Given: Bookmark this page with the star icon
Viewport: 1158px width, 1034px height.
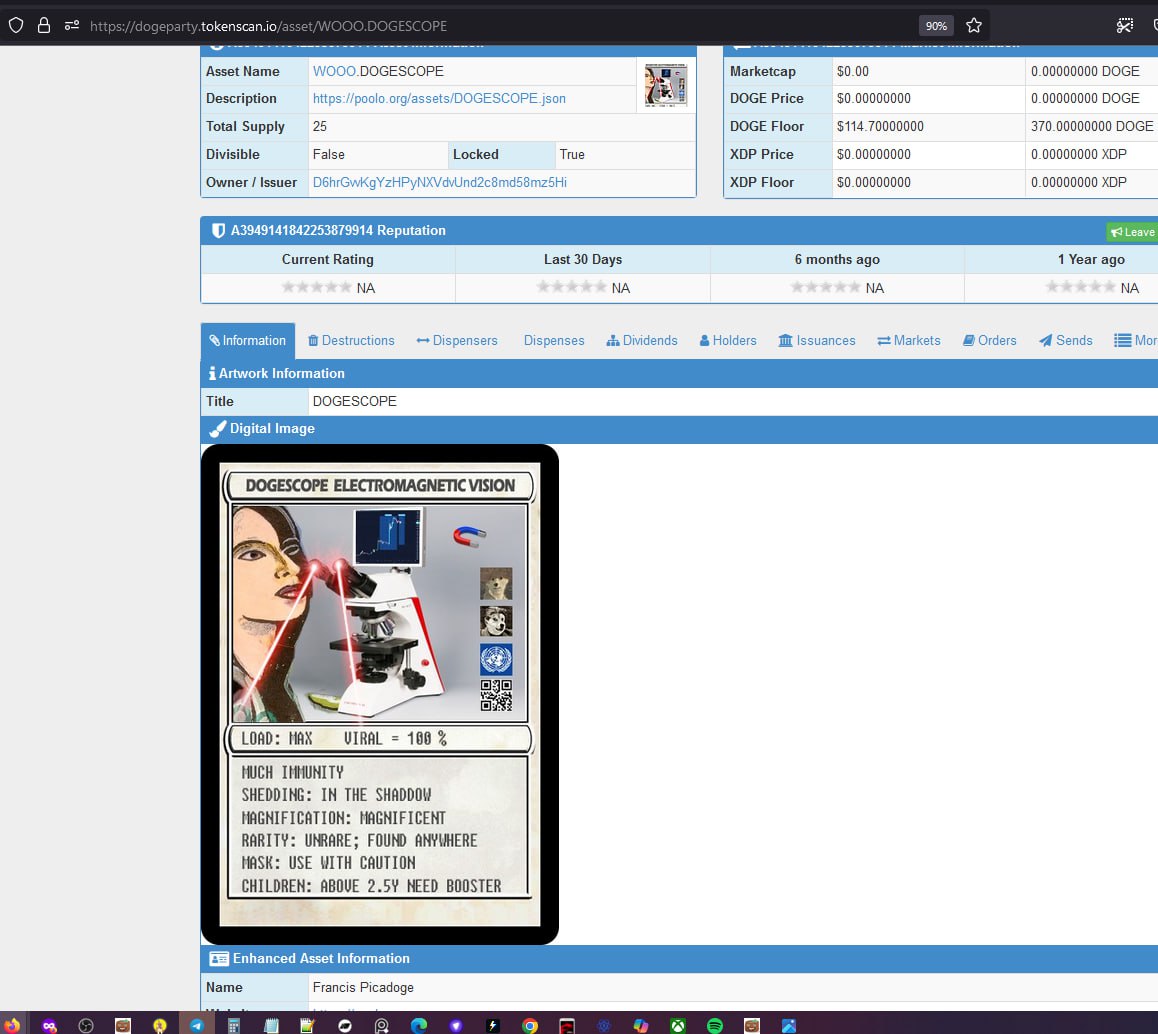Looking at the screenshot, I should point(974,26).
